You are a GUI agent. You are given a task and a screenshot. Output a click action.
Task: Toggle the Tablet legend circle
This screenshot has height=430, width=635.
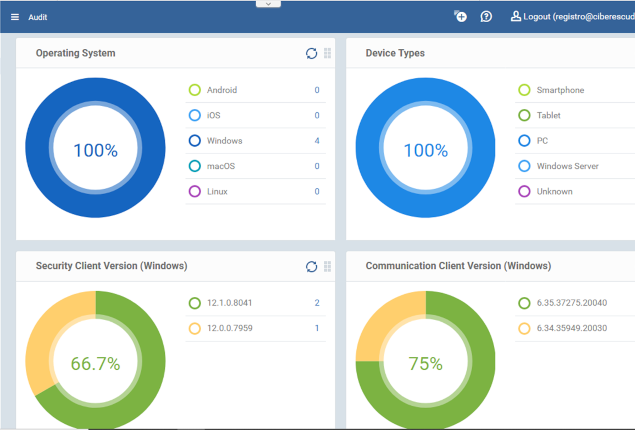[524, 115]
